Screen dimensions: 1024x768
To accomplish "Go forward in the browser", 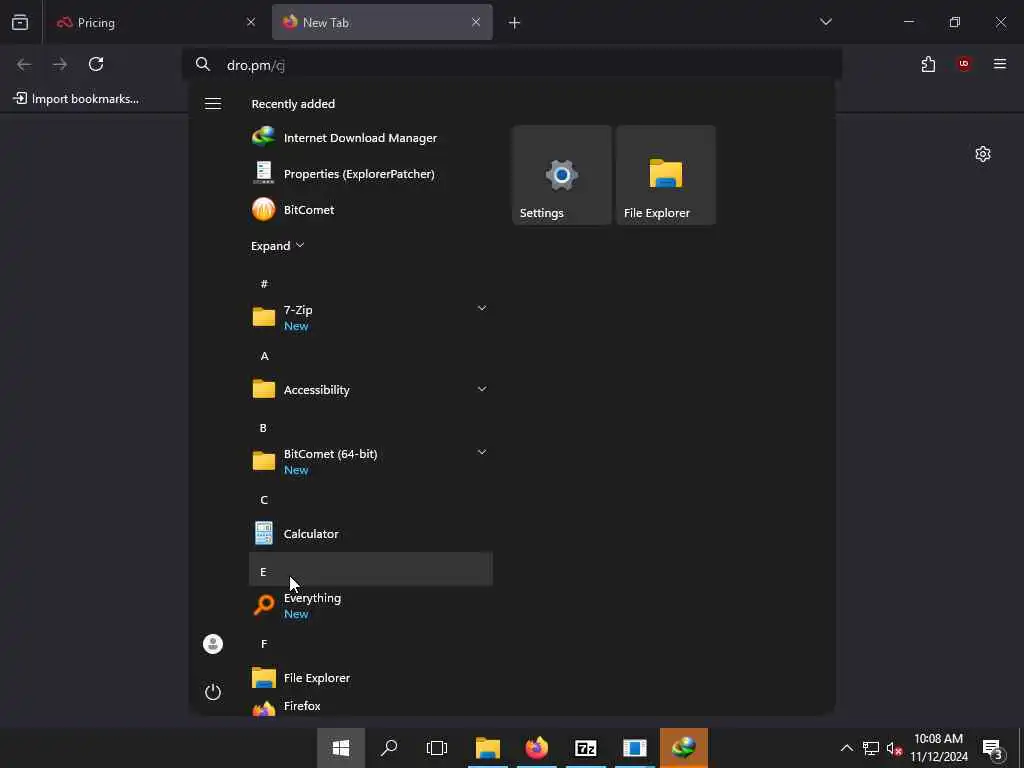I will click(x=60, y=64).
